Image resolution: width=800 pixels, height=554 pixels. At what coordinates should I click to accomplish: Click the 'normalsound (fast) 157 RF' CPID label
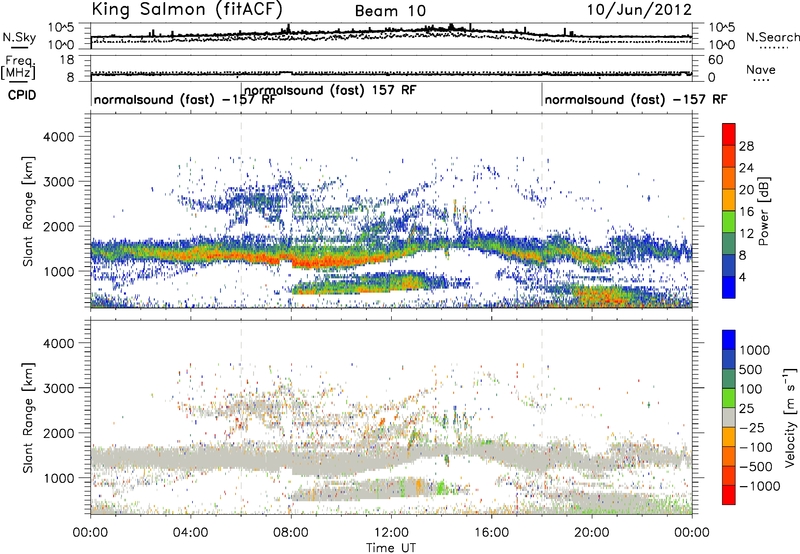[x=331, y=90]
